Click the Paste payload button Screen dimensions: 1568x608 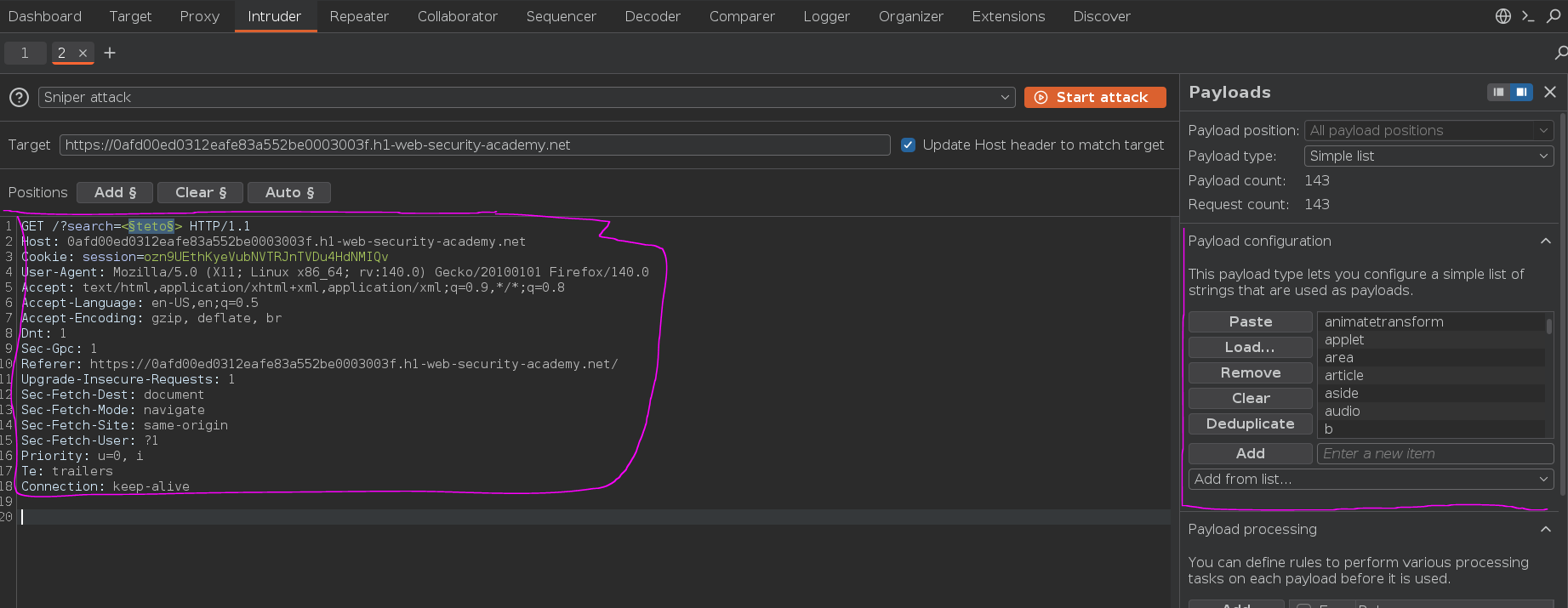(1251, 321)
